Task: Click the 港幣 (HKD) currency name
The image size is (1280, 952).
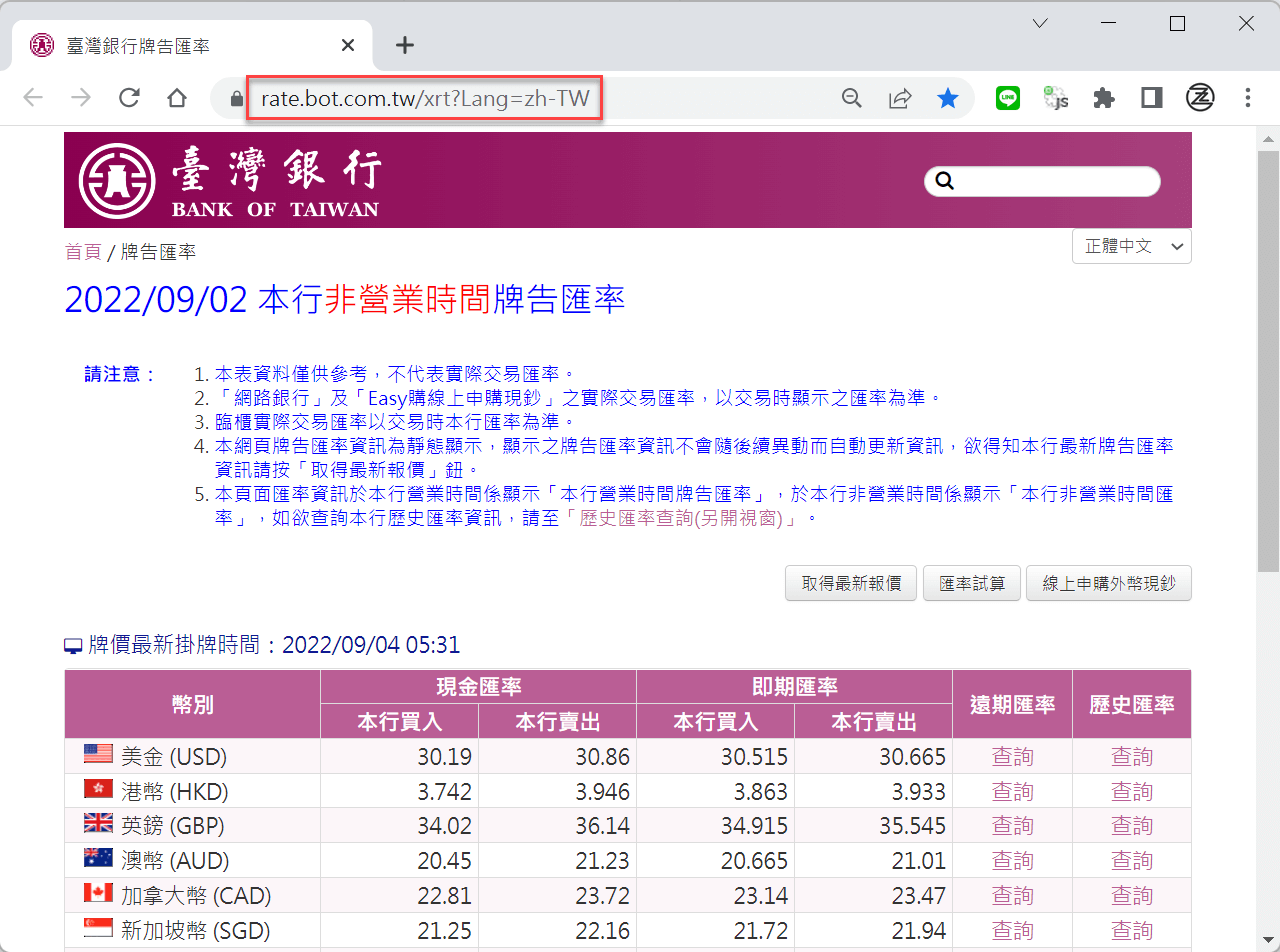Action: tap(175, 792)
